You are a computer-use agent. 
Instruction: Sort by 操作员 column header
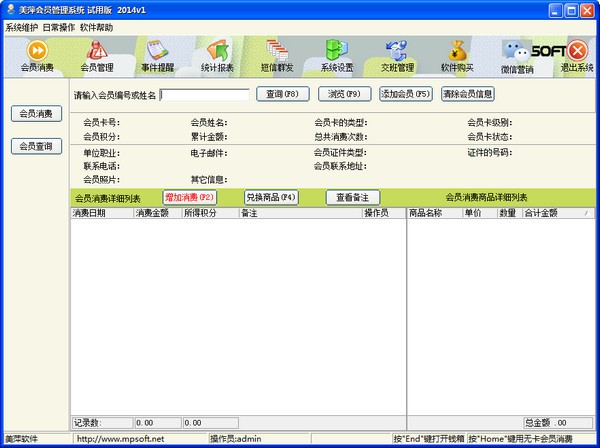click(384, 213)
